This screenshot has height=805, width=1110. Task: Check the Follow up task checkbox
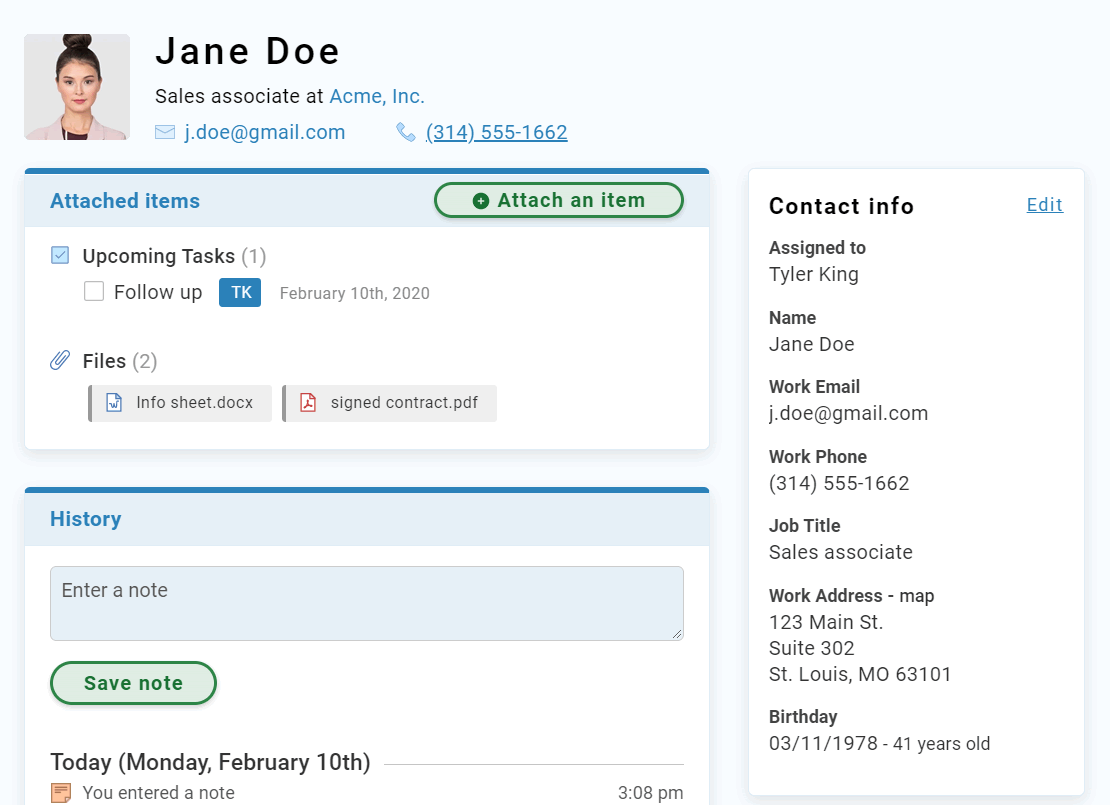click(x=94, y=291)
